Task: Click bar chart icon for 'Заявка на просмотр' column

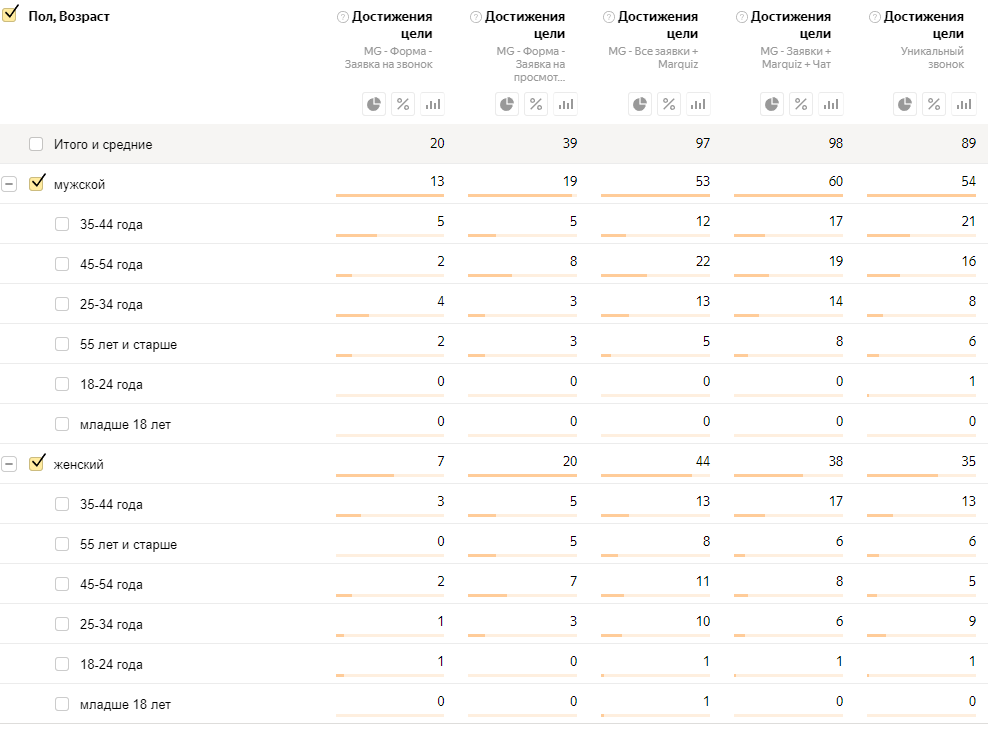Action: tap(565, 104)
